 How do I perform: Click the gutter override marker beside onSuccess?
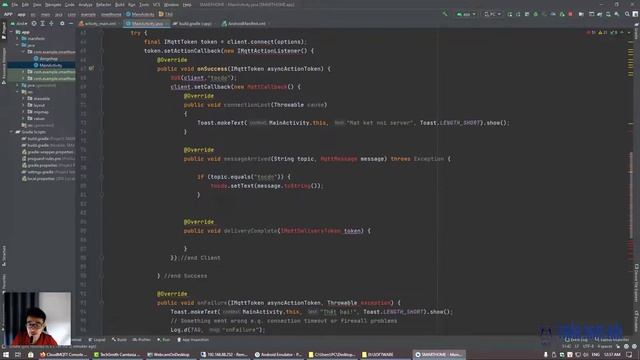click(91, 69)
